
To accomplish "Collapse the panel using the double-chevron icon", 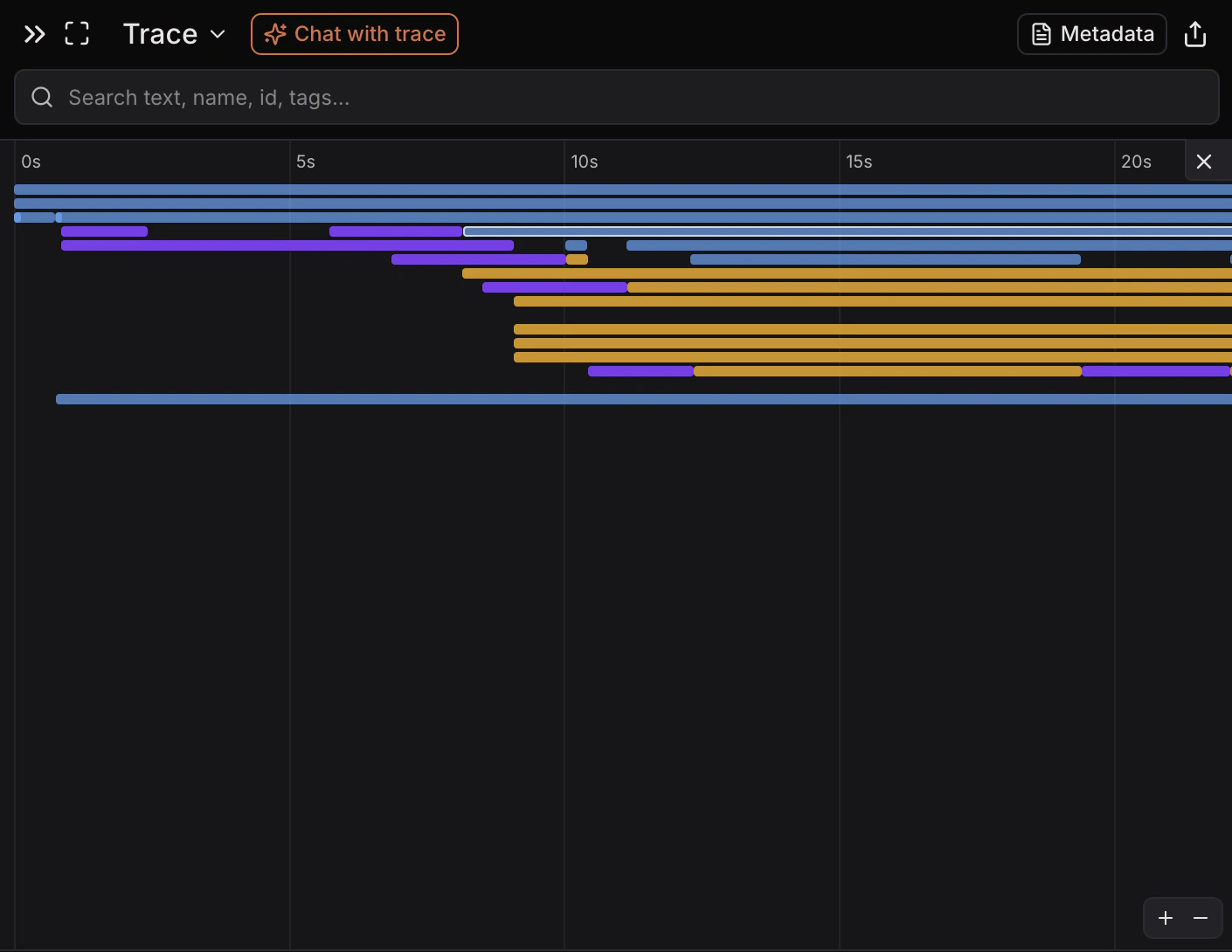I will pos(34,34).
